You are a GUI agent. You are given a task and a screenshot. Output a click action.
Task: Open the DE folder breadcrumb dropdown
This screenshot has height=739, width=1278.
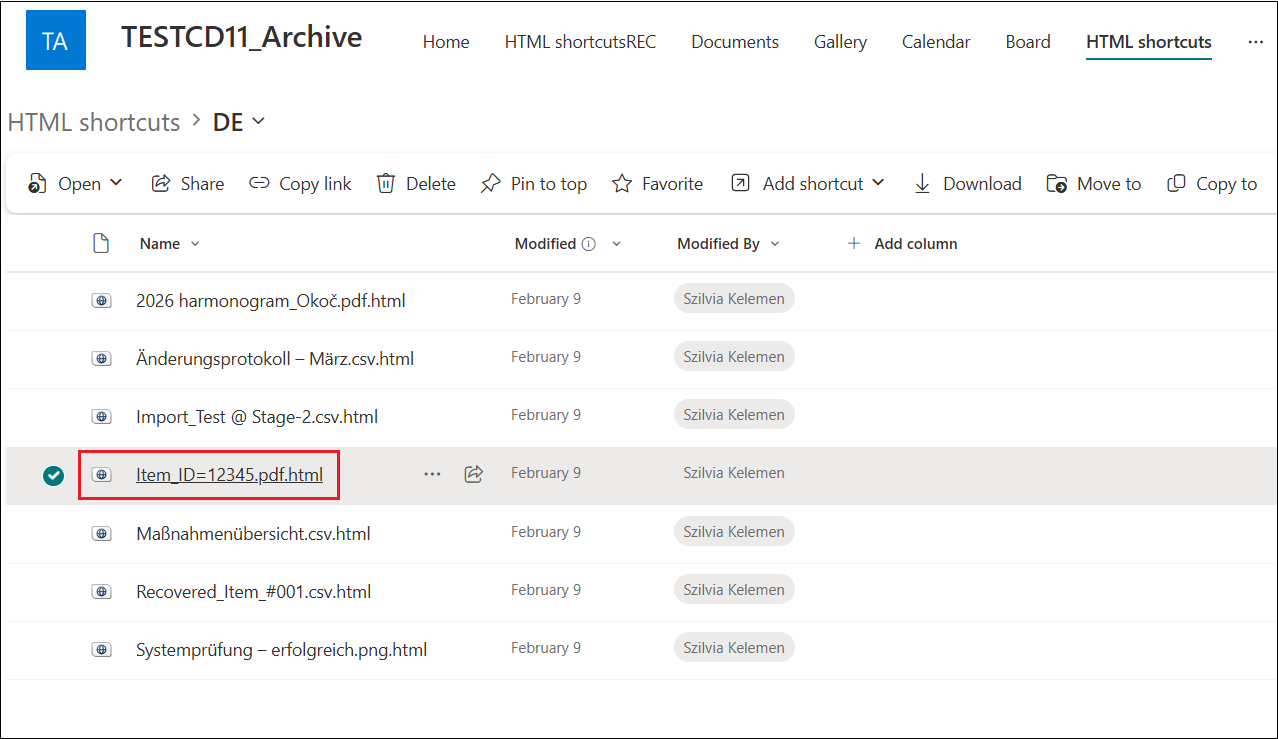pyautogui.click(x=259, y=122)
